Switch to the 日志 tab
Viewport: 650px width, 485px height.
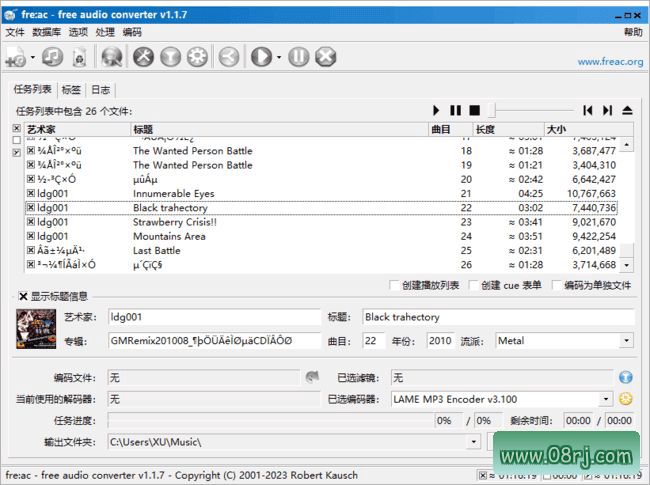click(100, 89)
